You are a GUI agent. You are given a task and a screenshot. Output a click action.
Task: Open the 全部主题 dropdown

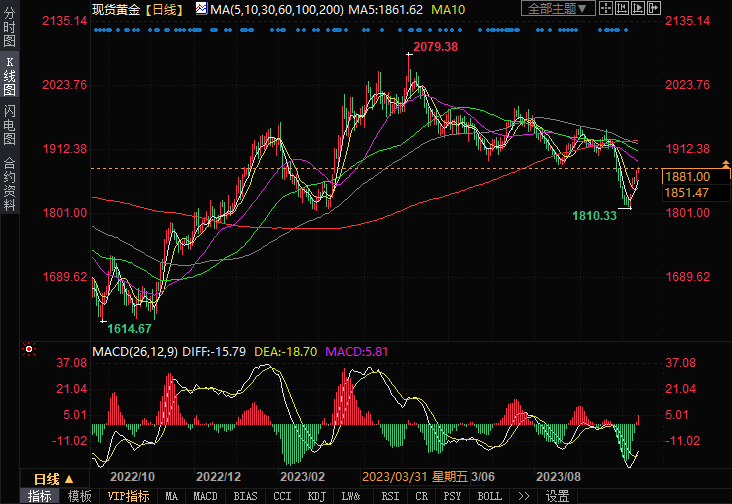click(x=558, y=9)
